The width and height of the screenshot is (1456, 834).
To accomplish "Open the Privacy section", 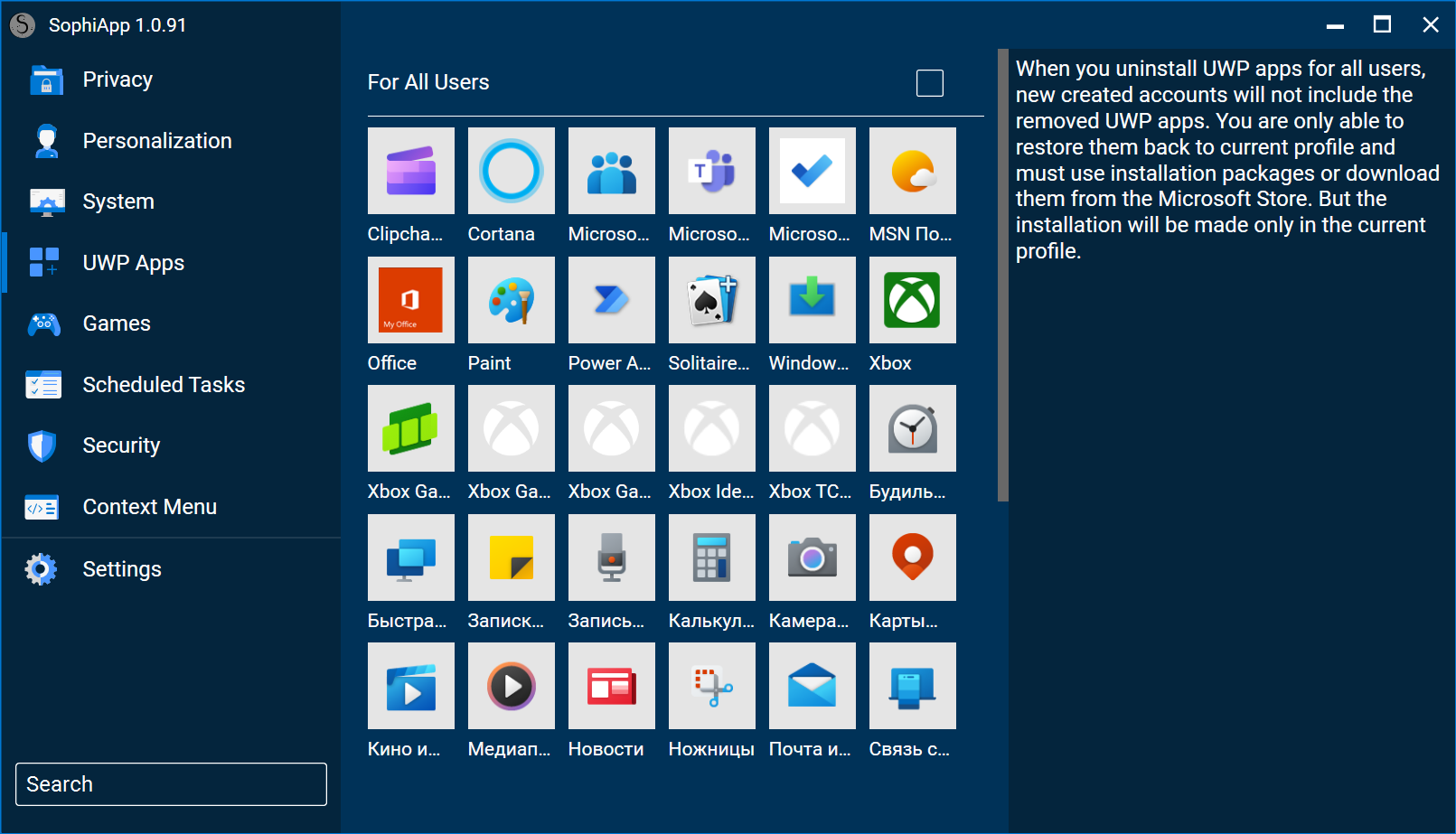I will (x=172, y=80).
